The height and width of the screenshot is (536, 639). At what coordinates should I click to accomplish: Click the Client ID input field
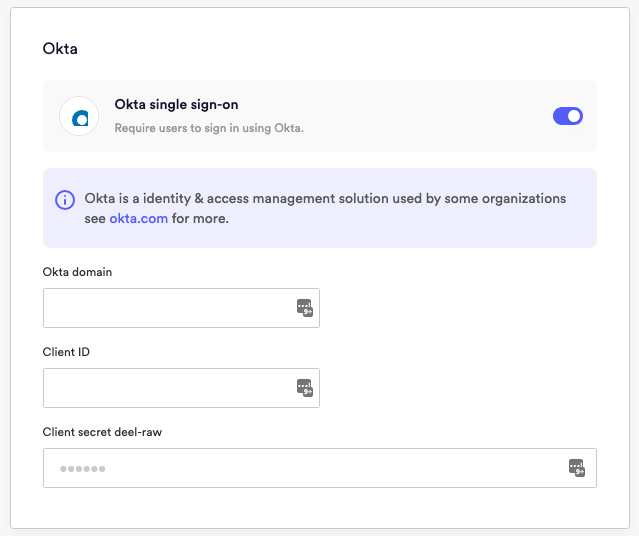(x=181, y=388)
